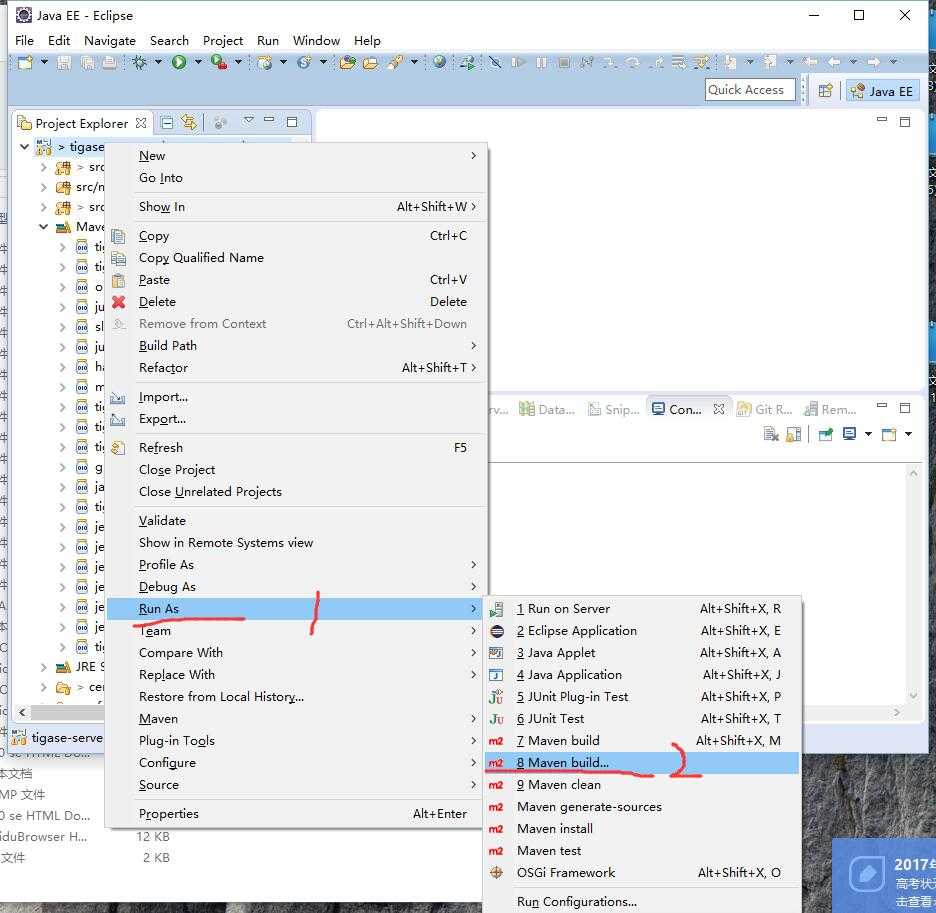Open the Debug As submenu
This screenshot has height=913, width=936.
(x=295, y=587)
